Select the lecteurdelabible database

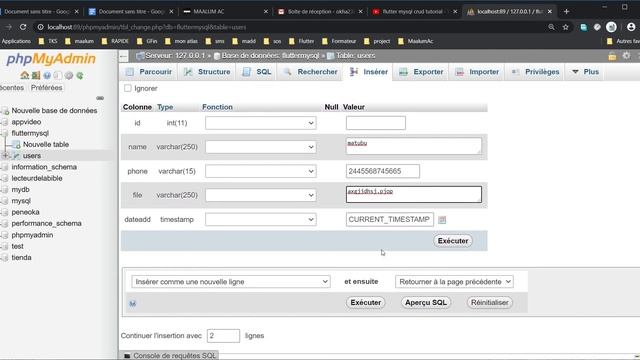click(x=37, y=178)
